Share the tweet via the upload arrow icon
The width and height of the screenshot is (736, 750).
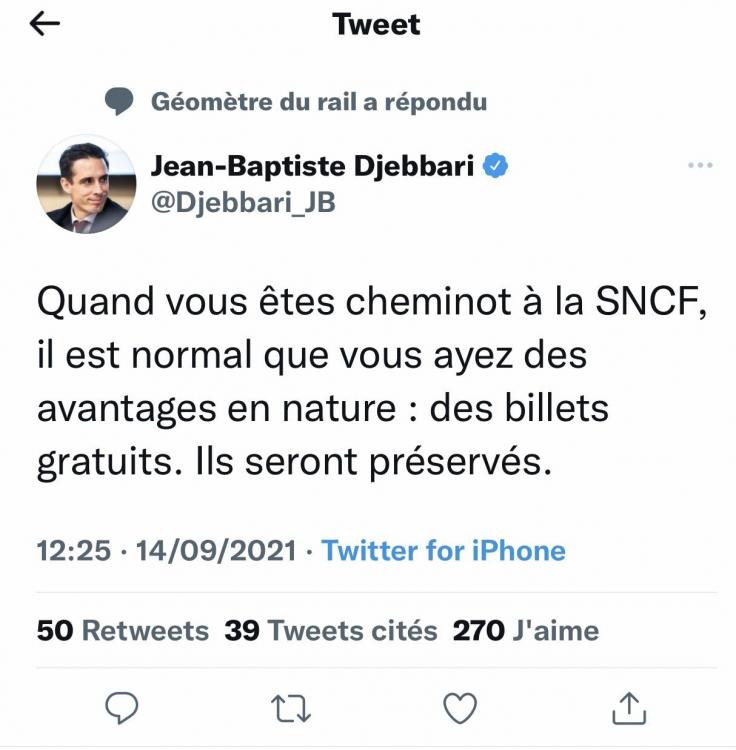(x=629, y=708)
